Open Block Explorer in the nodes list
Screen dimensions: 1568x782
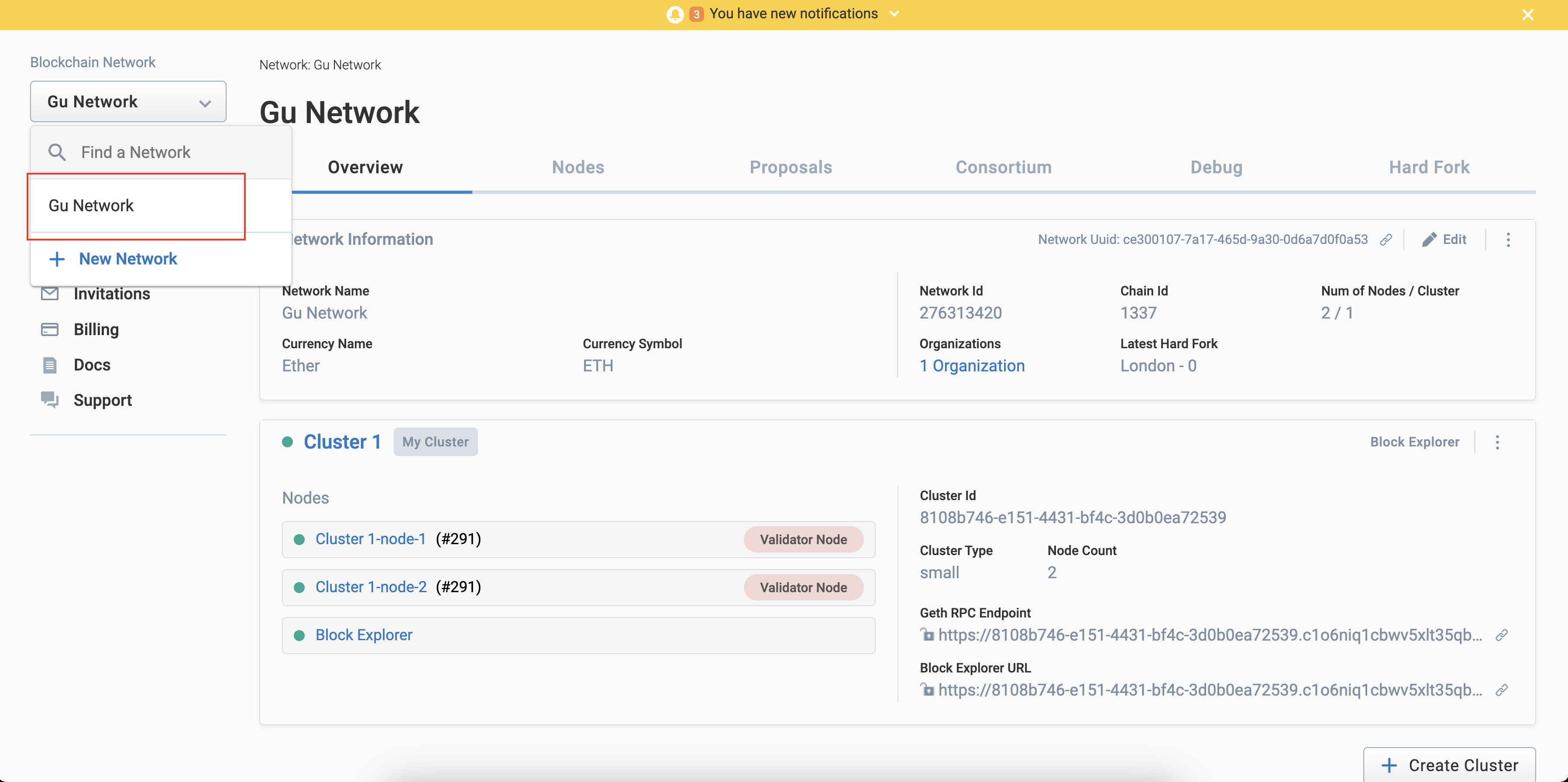coord(364,635)
